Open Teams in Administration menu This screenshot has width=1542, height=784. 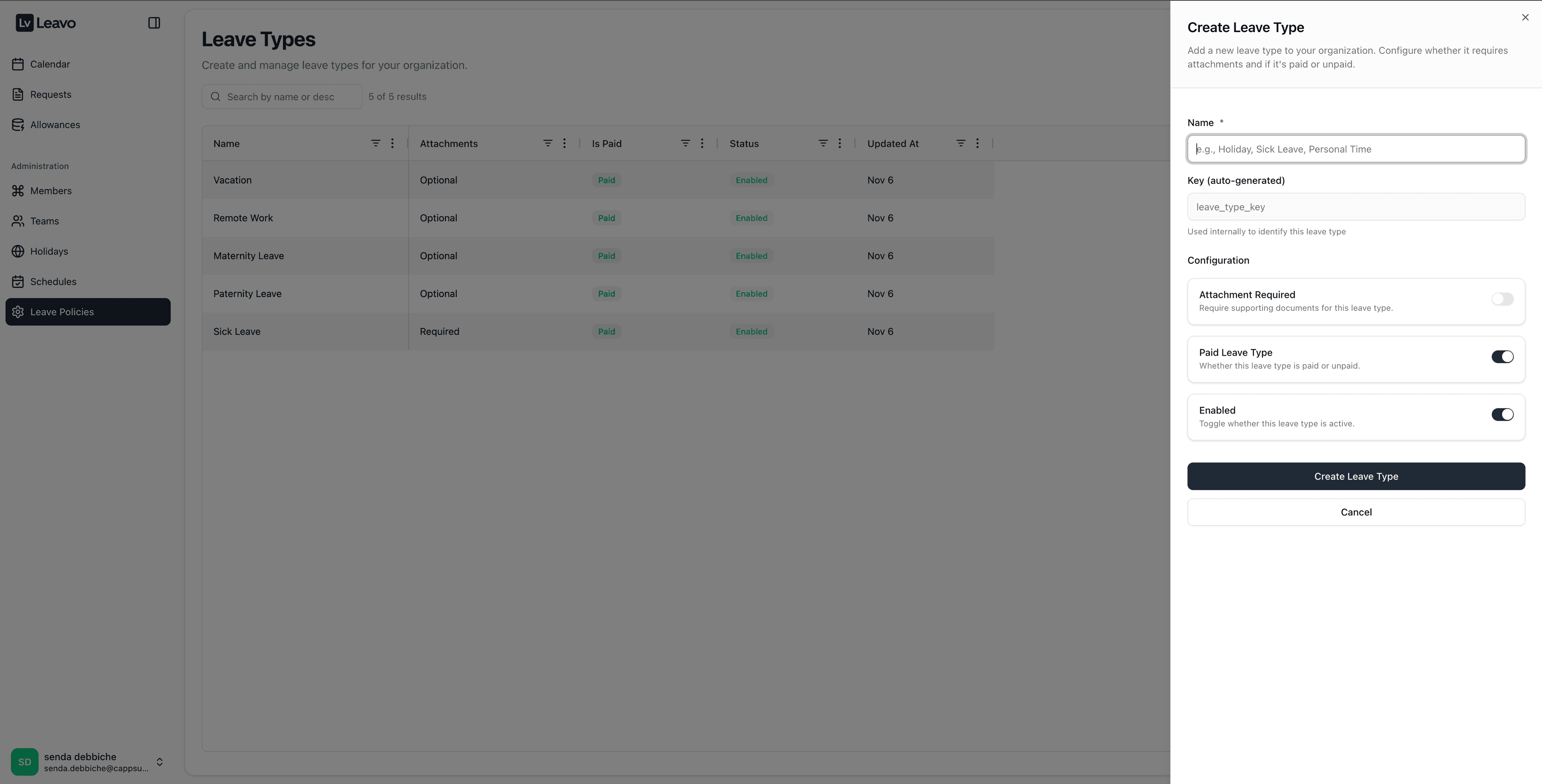pos(44,221)
